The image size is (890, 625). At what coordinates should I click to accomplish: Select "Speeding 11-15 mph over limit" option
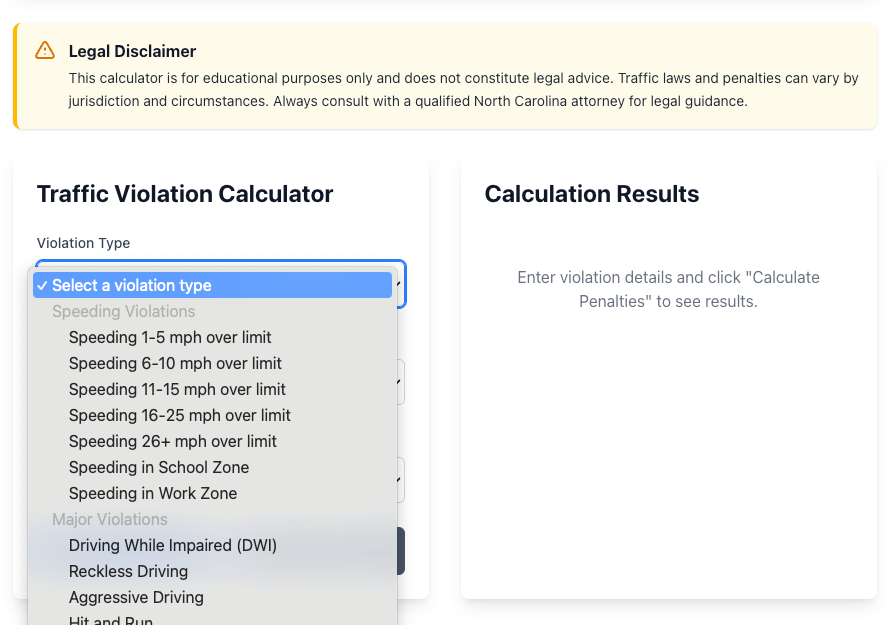pos(177,389)
